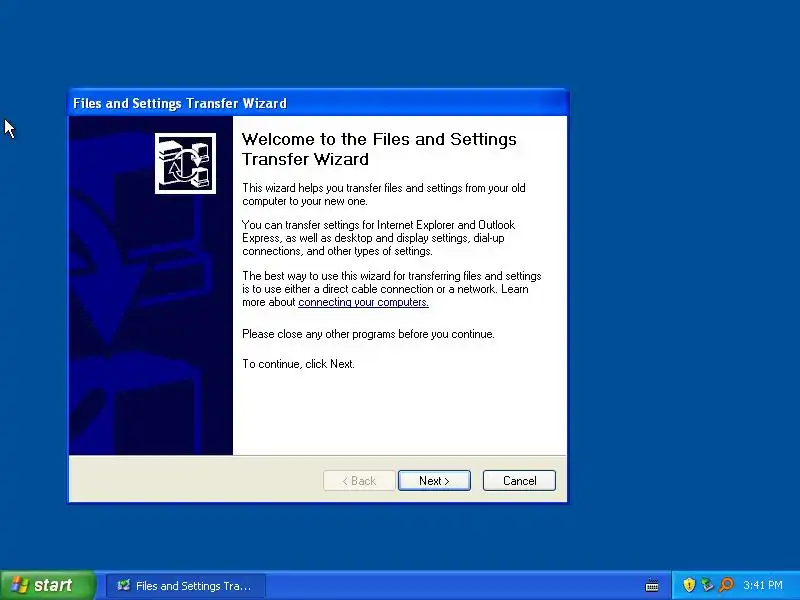
Task: Open the Windows start menu
Action: (x=47, y=585)
